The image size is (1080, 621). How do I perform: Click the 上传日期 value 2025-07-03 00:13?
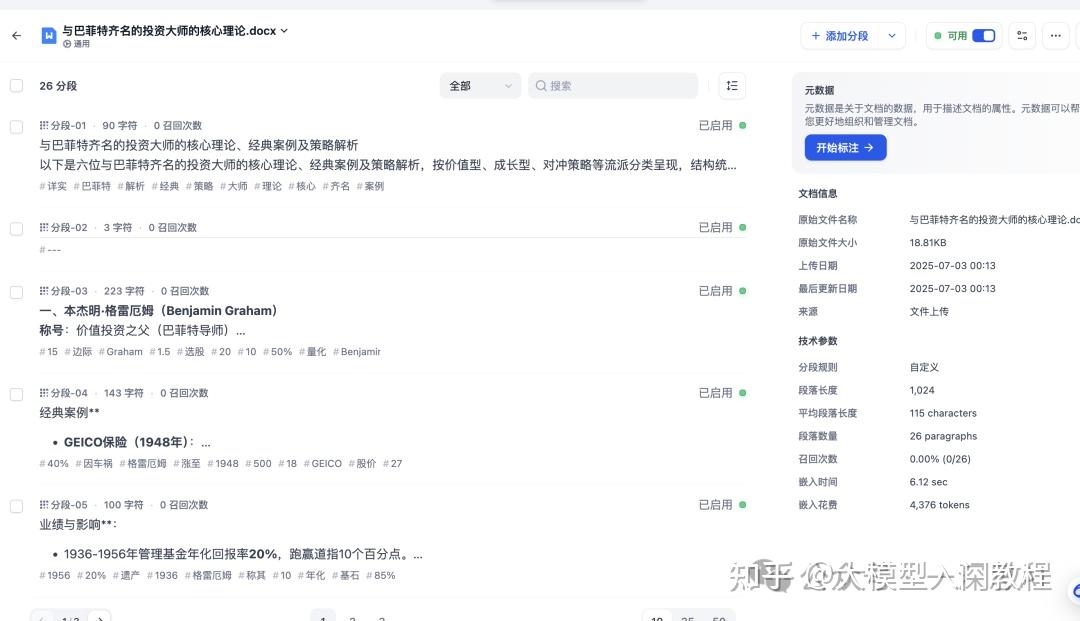(953, 265)
